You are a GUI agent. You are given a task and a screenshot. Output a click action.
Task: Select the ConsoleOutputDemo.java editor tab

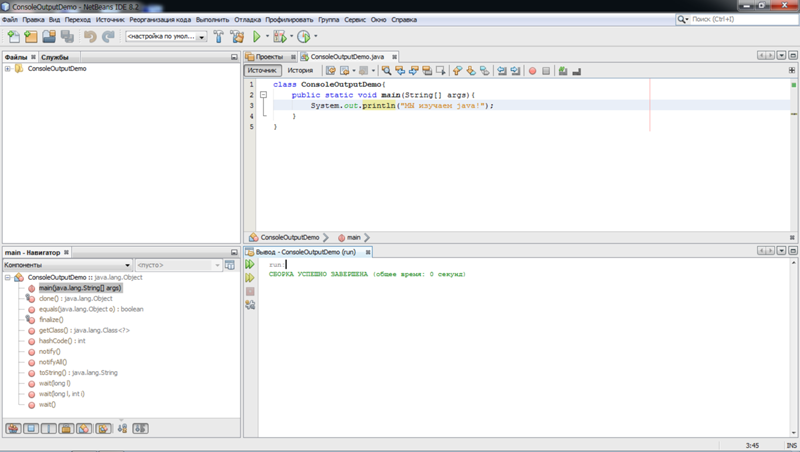347,57
